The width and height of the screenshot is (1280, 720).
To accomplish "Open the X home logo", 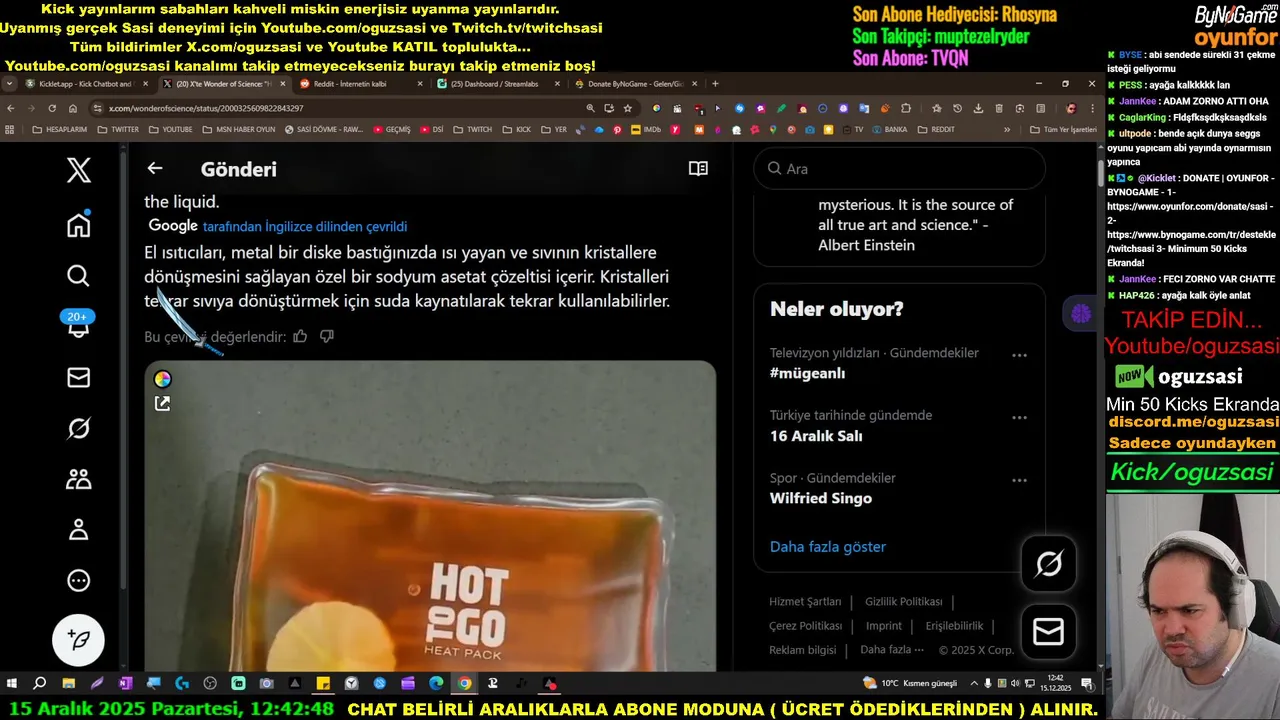I will pos(78,170).
